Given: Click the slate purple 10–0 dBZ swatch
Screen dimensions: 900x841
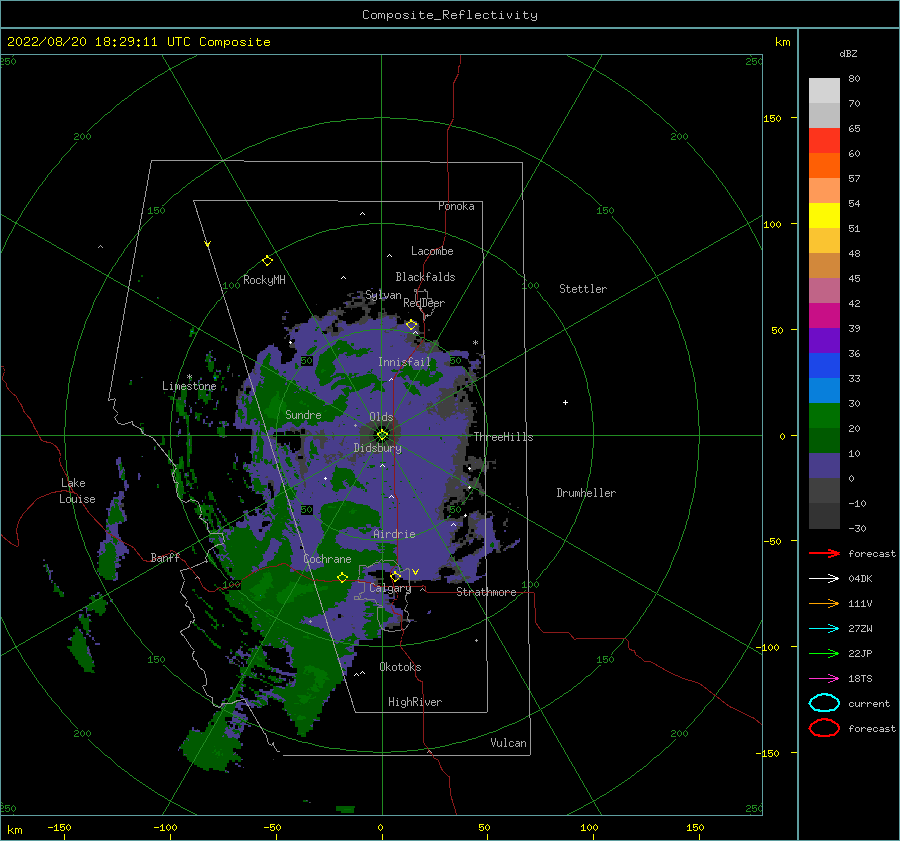Looking at the screenshot, I should [x=824, y=466].
